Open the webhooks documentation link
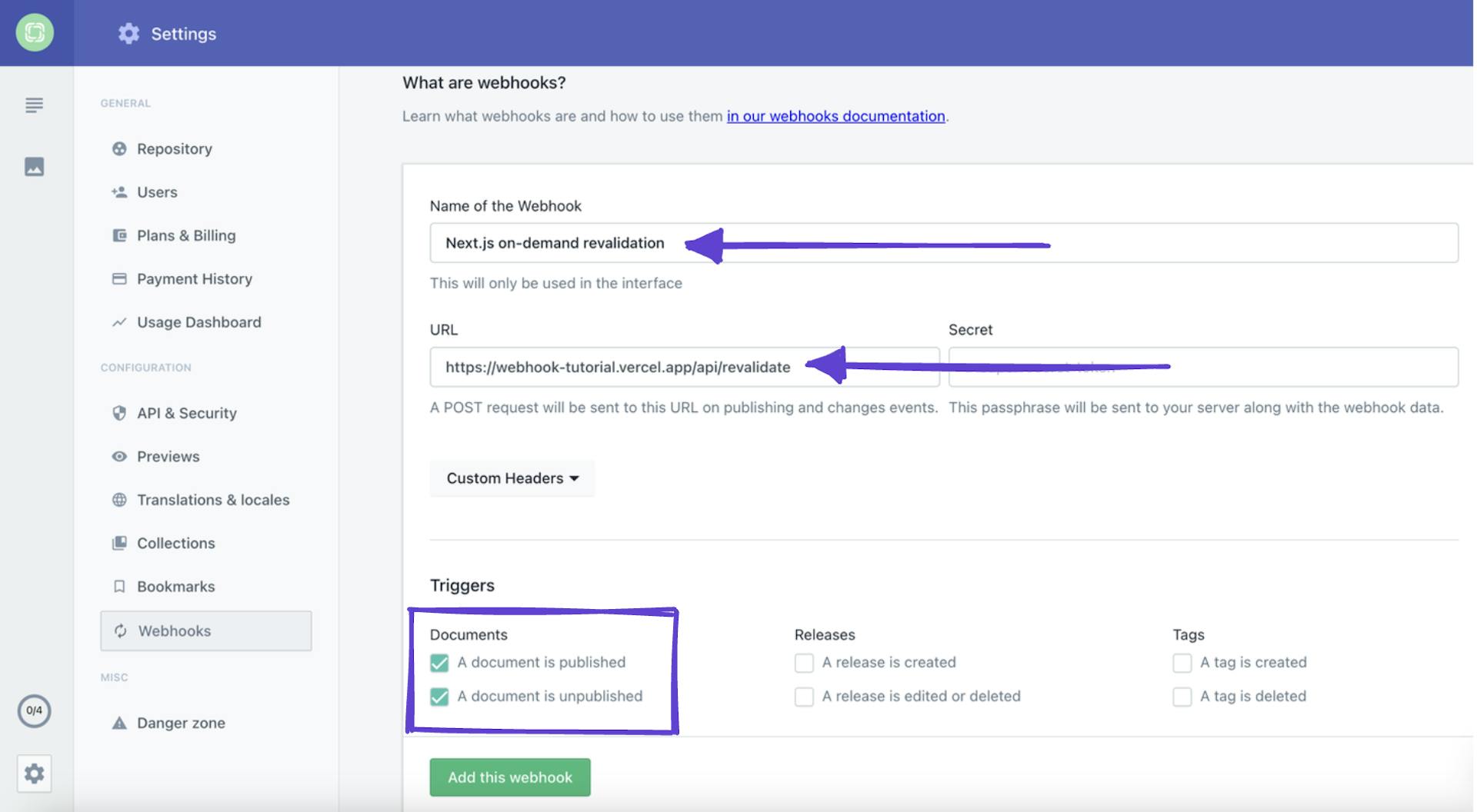The width and height of the screenshot is (1477, 812). [835, 115]
